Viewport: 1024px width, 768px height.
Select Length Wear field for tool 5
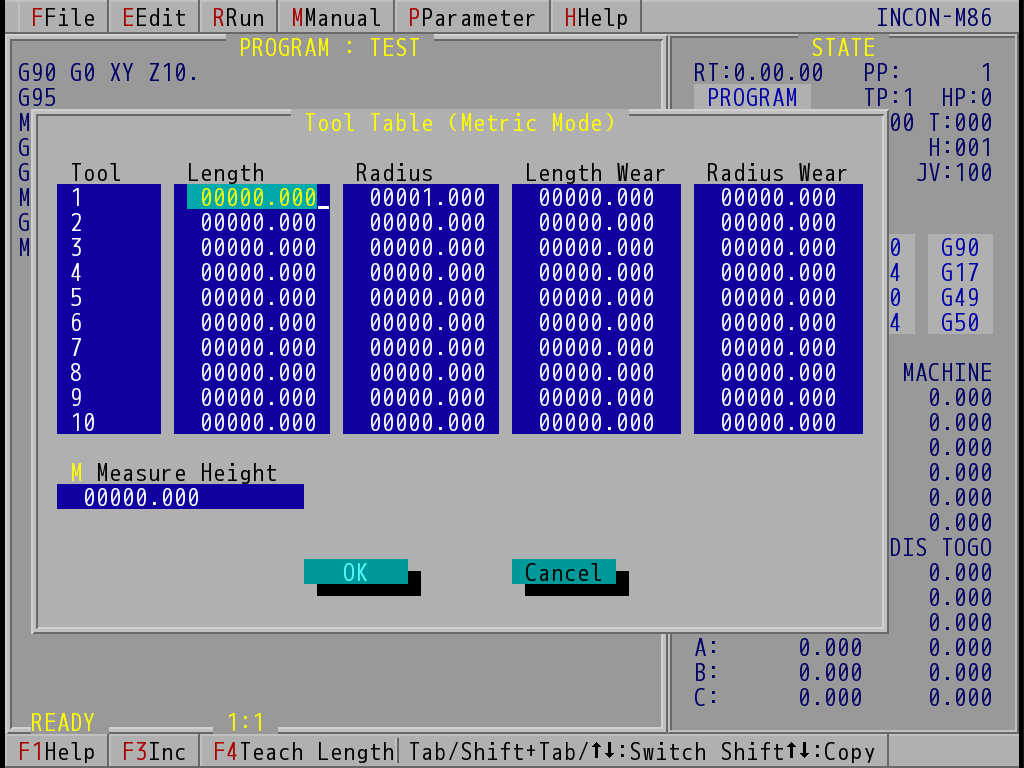pyautogui.click(x=596, y=297)
